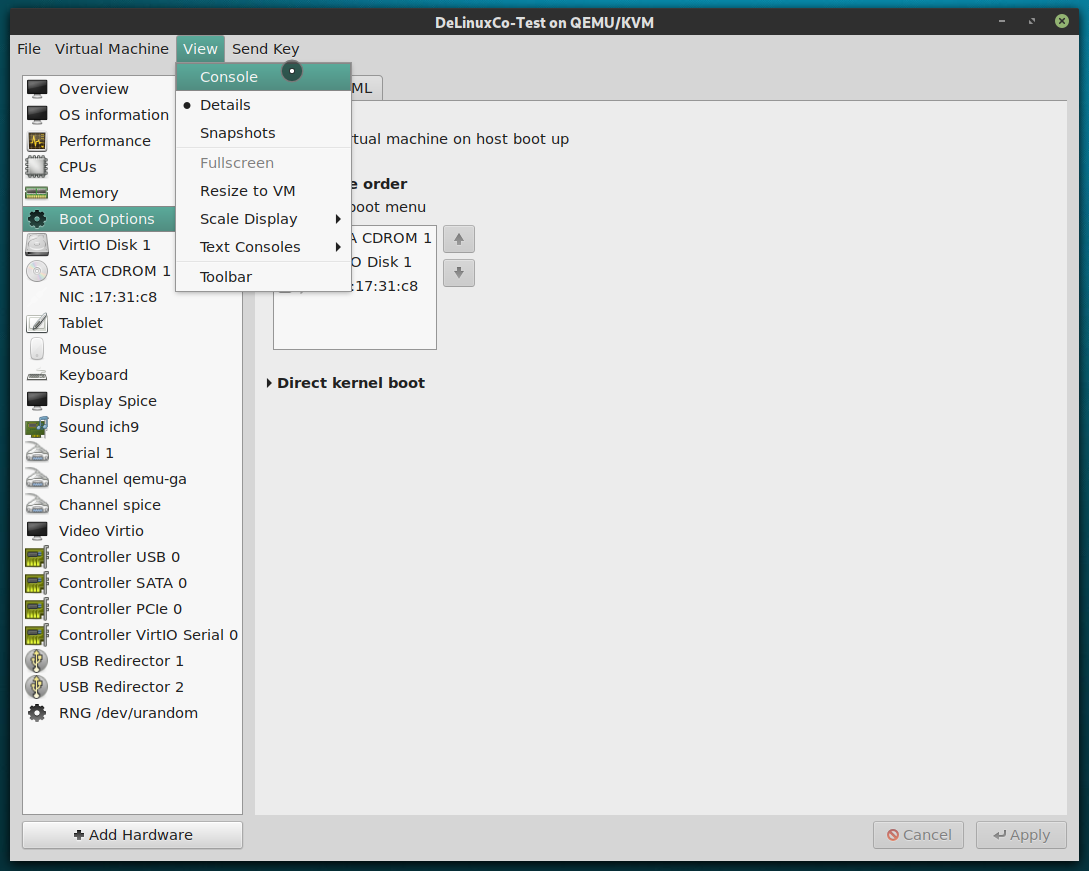Click the OS information icon
Image resolution: width=1089 pixels, height=871 pixels.
coord(37,115)
